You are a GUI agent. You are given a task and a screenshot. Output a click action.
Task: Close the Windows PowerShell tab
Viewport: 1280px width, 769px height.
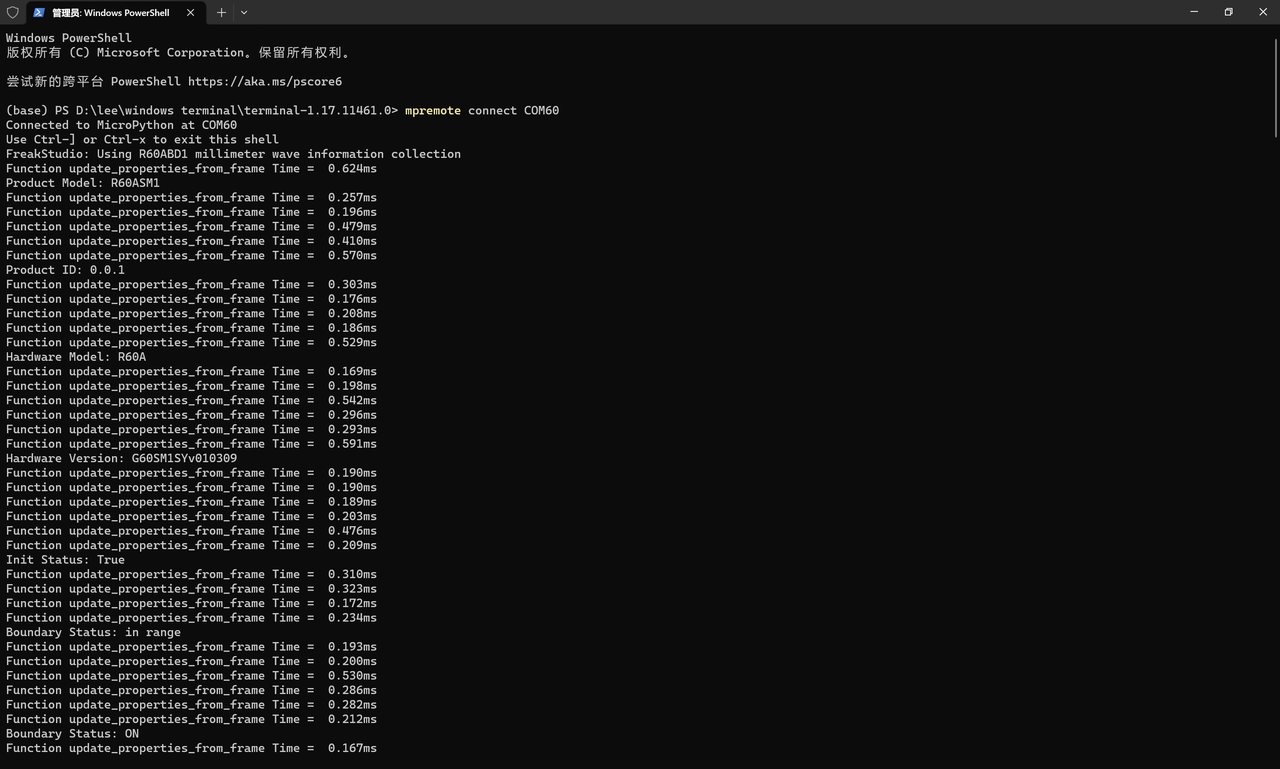click(190, 13)
